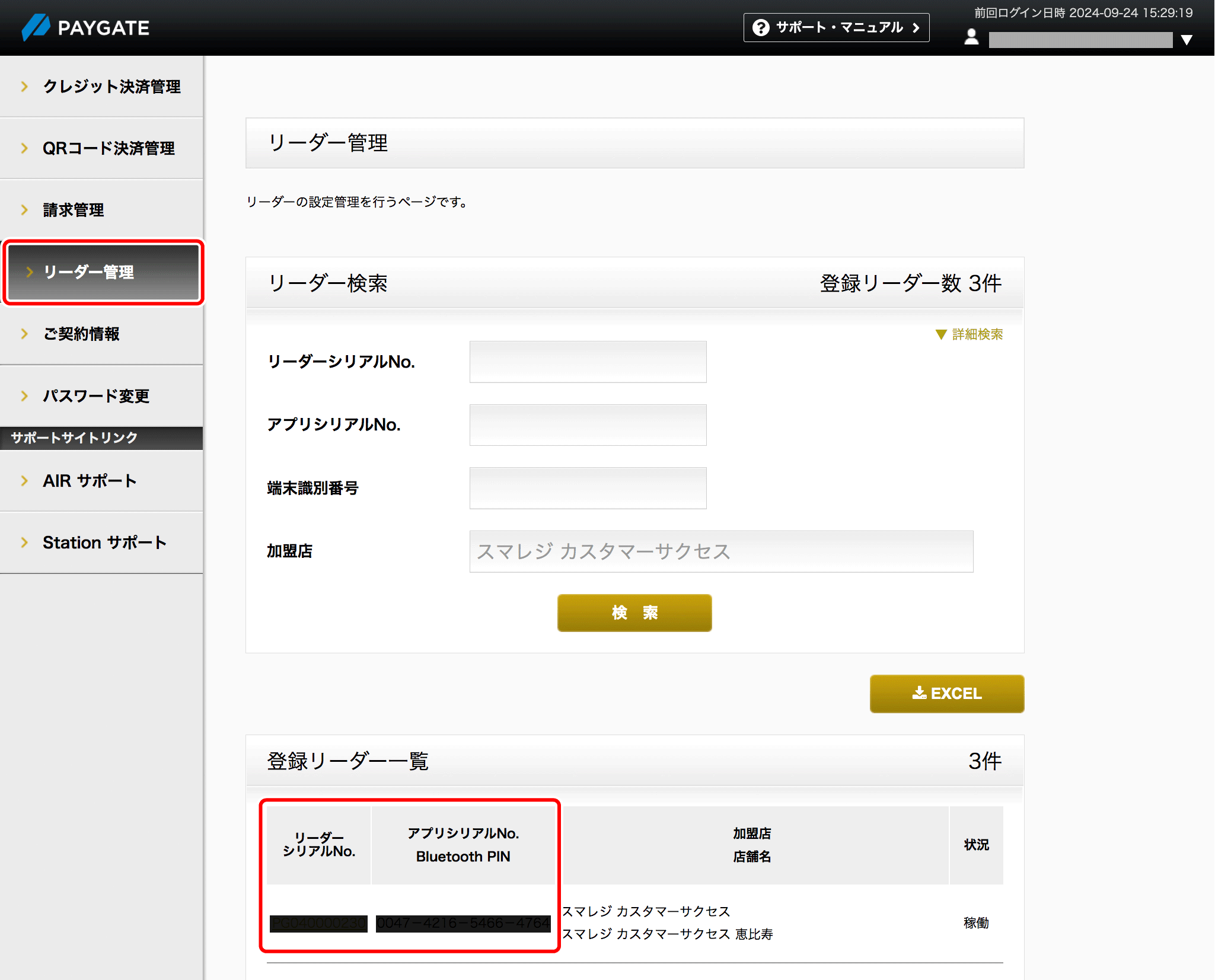This screenshot has height=980, width=1215.
Task: Click the chevron icon beside クレジット決済管理
Action: (24, 86)
